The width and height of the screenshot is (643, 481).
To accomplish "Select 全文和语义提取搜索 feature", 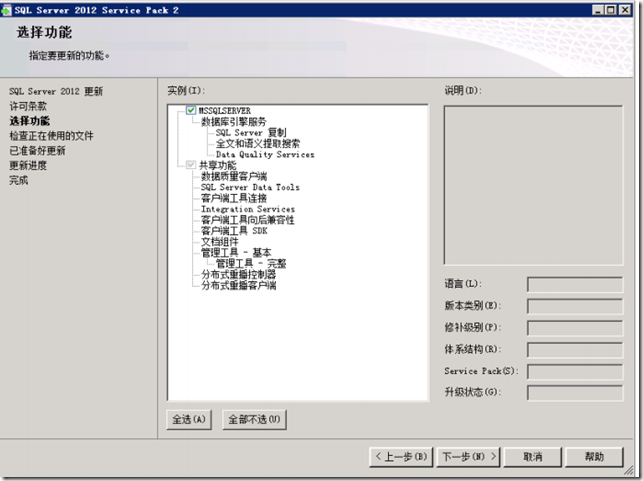I will 258,144.
